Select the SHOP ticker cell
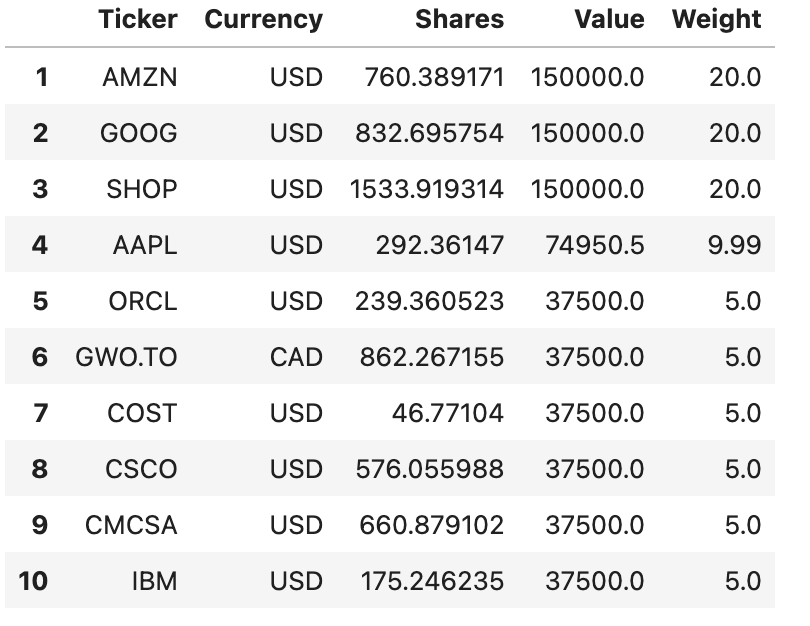The height and width of the screenshot is (626, 810). pyautogui.click(x=141, y=189)
